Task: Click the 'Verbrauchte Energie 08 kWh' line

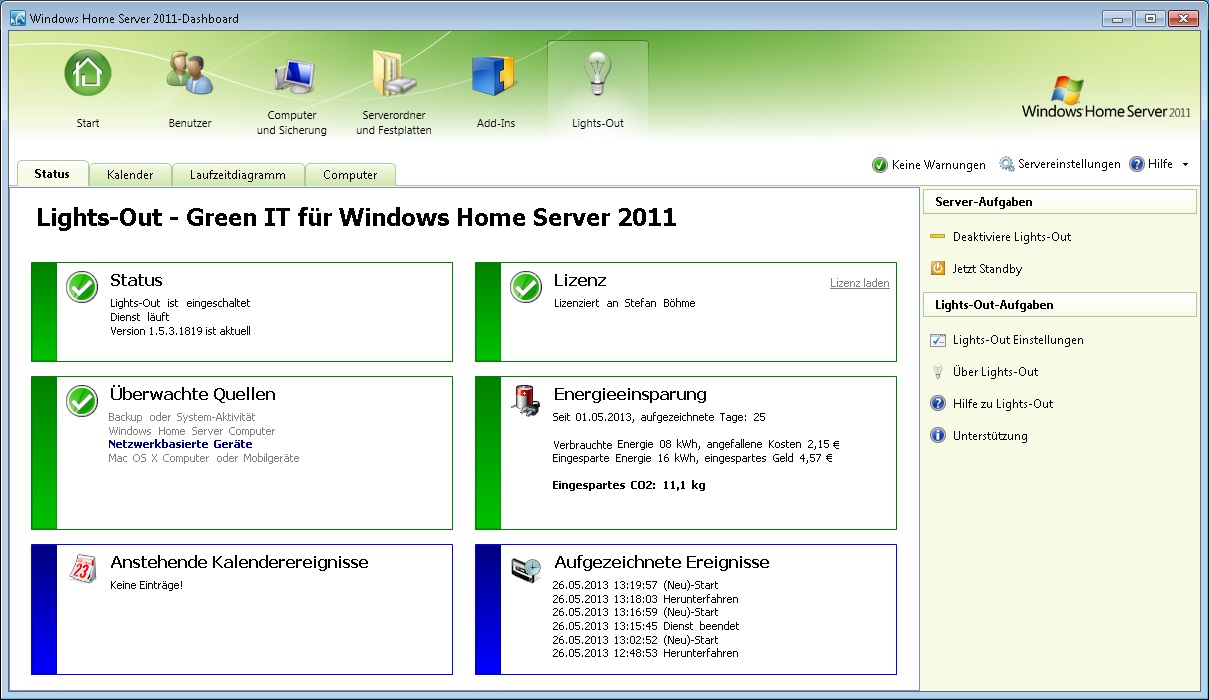Action: tap(696, 444)
